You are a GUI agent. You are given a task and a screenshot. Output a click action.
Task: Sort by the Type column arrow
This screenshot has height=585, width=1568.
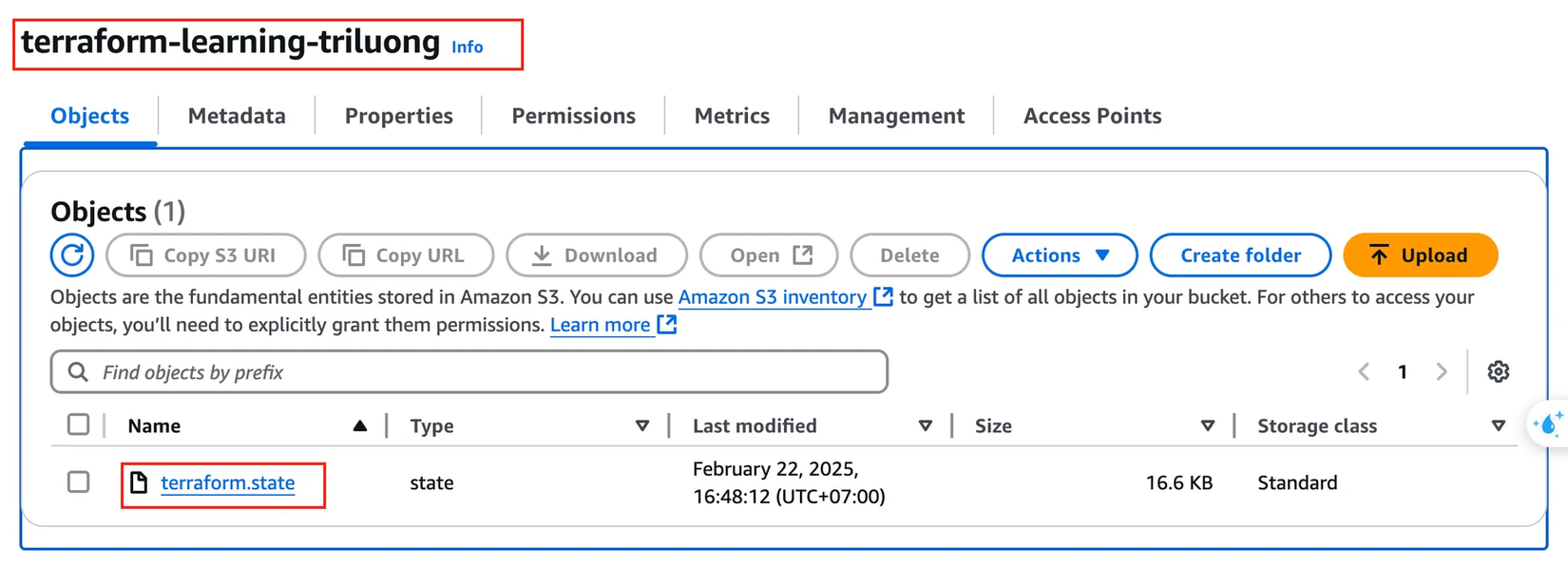pyautogui.click(x=642, y=425)
